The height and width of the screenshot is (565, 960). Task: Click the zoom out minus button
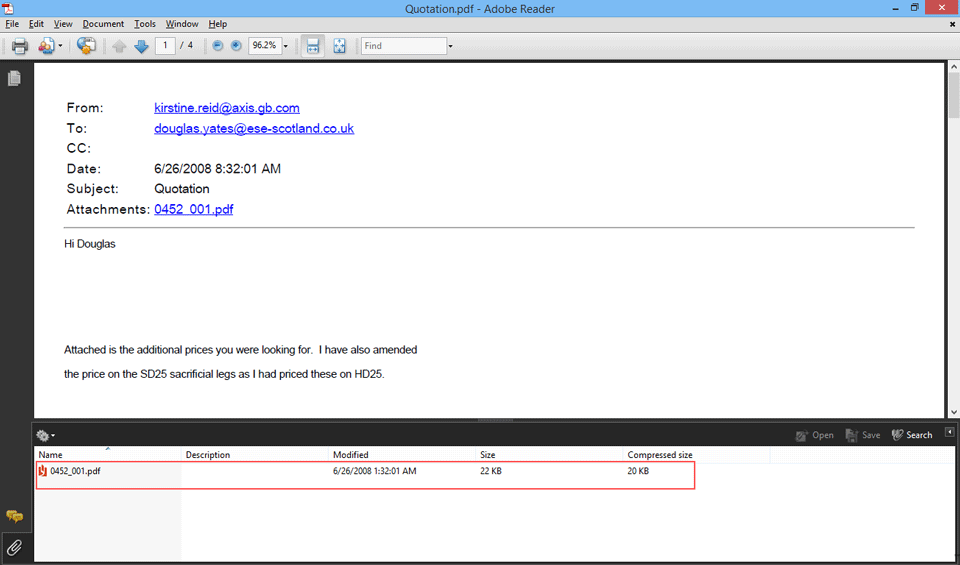218,46
